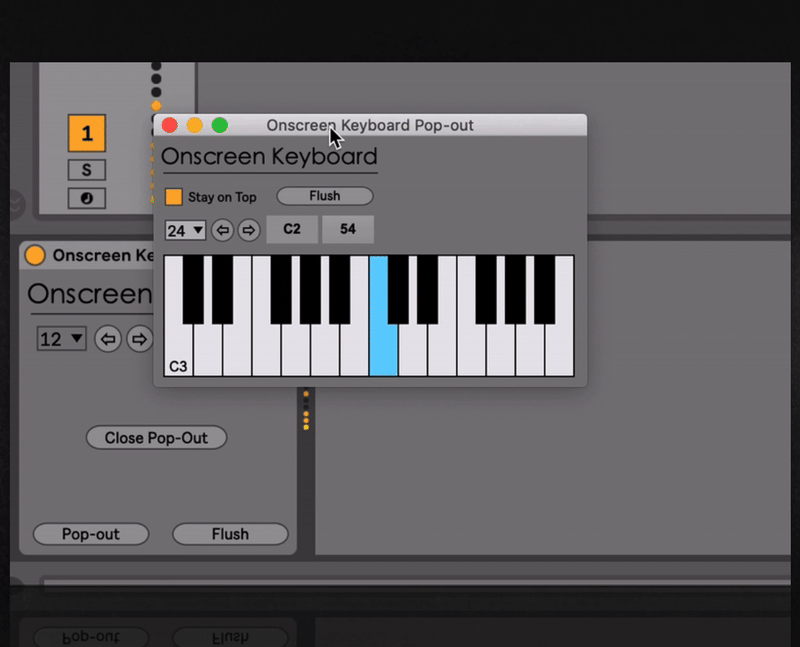
Task: Play the first black key C#3
Action: (193, 290)
